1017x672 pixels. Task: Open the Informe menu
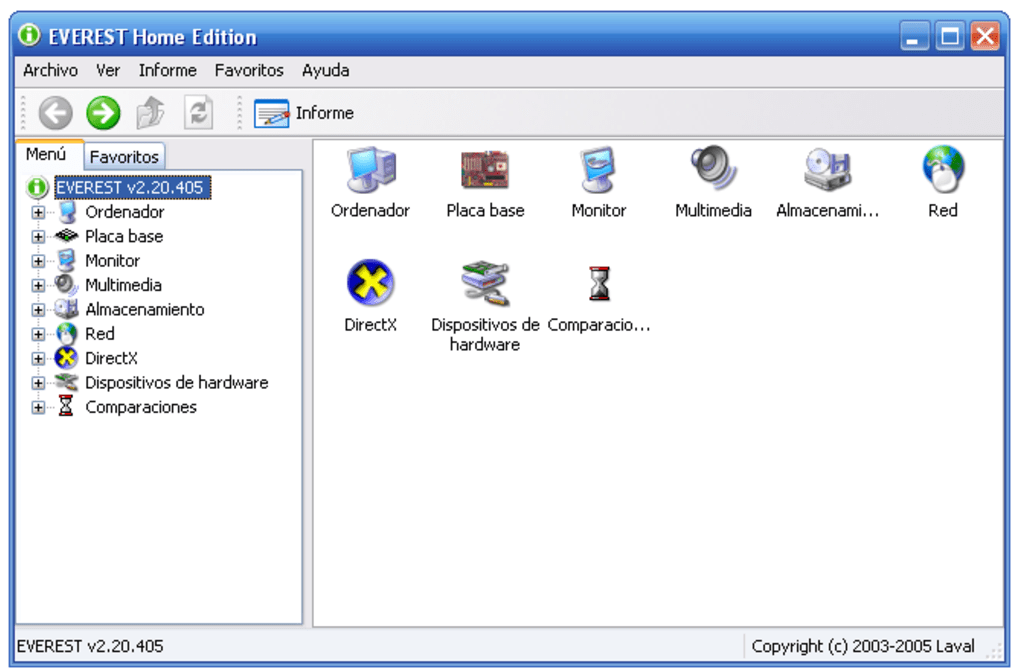[x=167, y=70]
